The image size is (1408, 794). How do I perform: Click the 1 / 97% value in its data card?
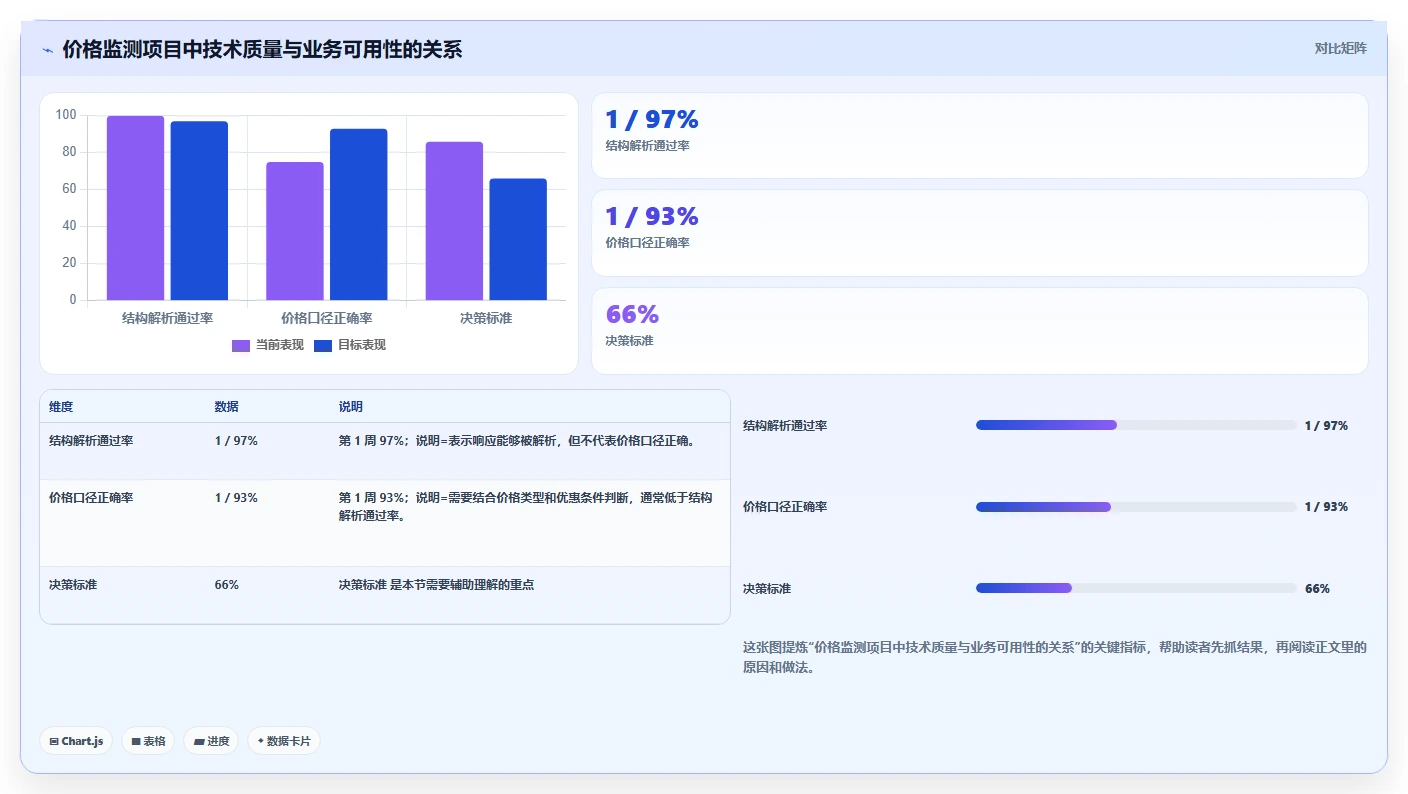[x=652, y=119]
